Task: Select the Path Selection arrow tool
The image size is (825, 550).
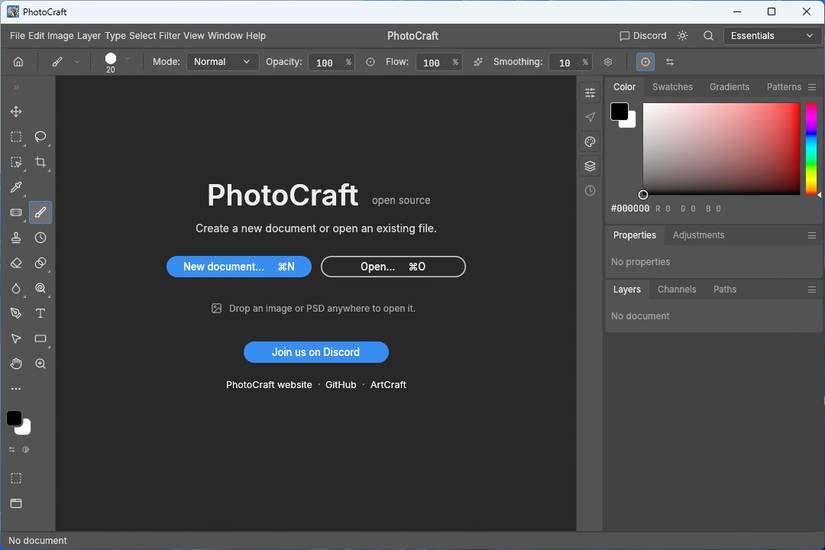Action: point(16,338)
